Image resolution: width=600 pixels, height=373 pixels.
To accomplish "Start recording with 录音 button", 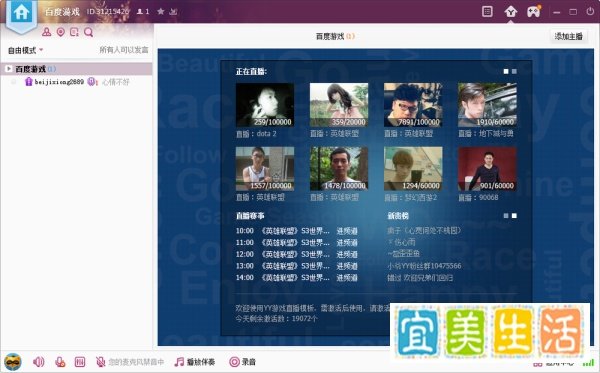I will point(243,362).
